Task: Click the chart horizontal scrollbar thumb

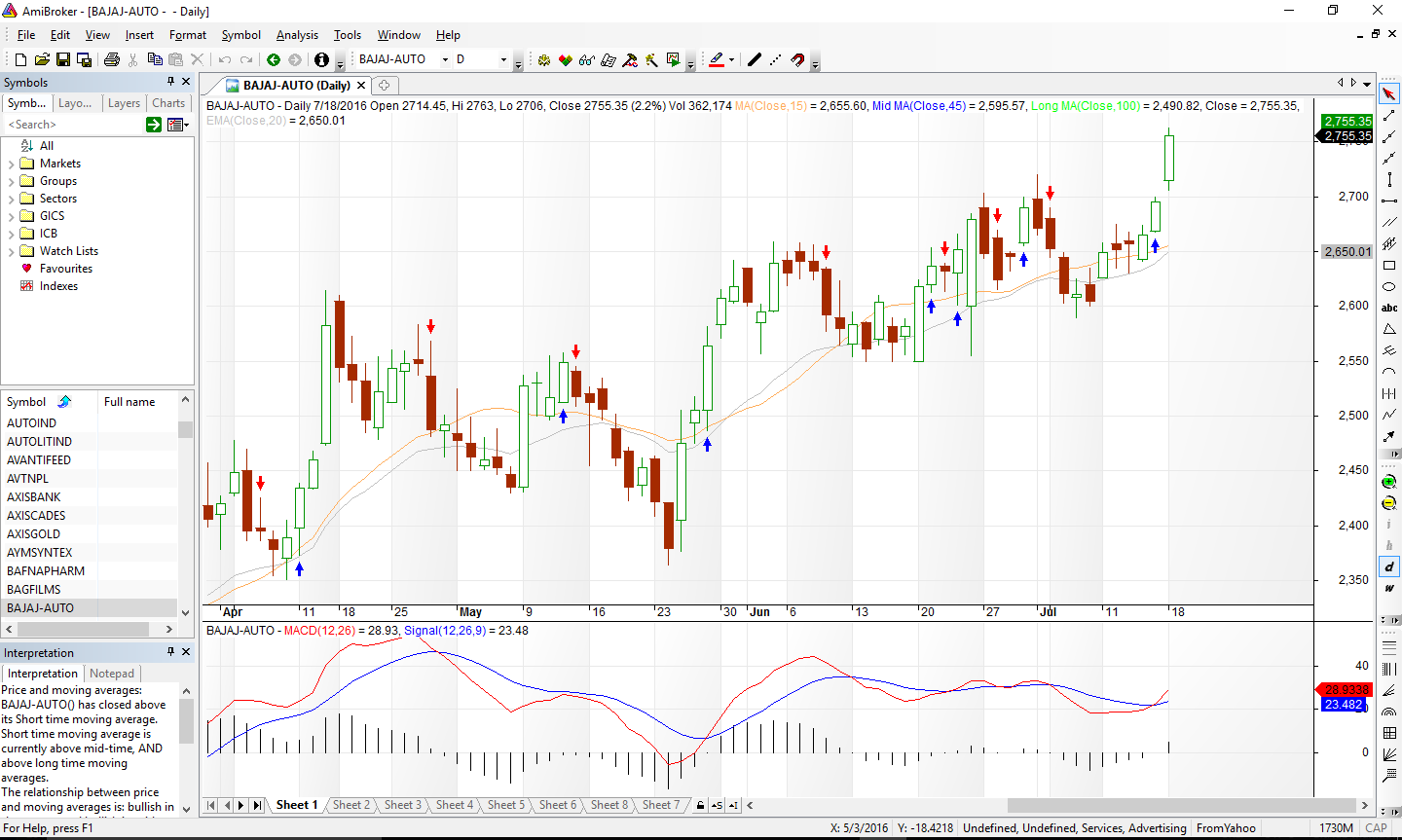Action: 1181,805
